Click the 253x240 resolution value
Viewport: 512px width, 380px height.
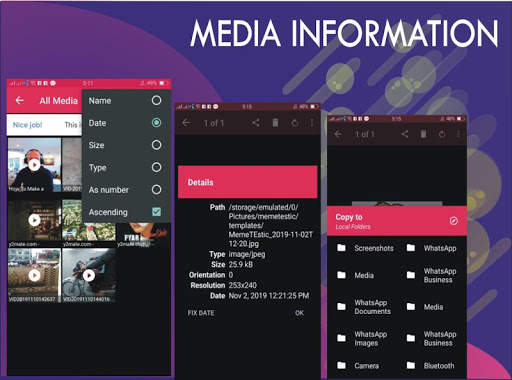(243, 285)
